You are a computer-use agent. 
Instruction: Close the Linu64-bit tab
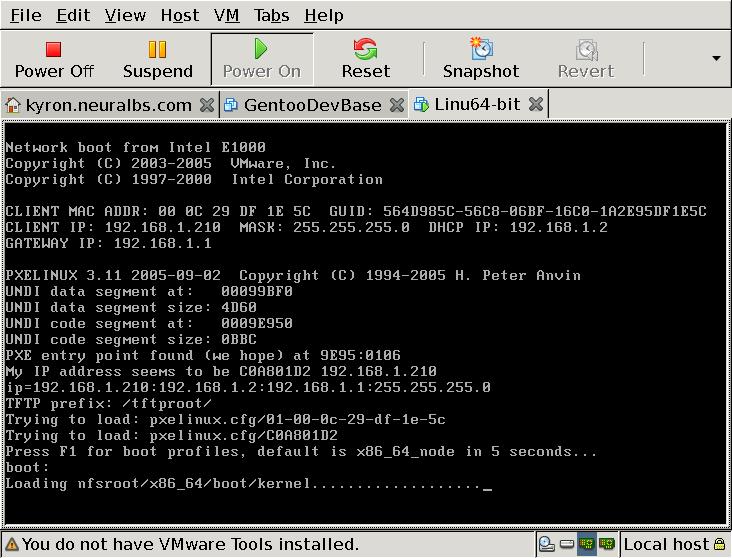536,104
